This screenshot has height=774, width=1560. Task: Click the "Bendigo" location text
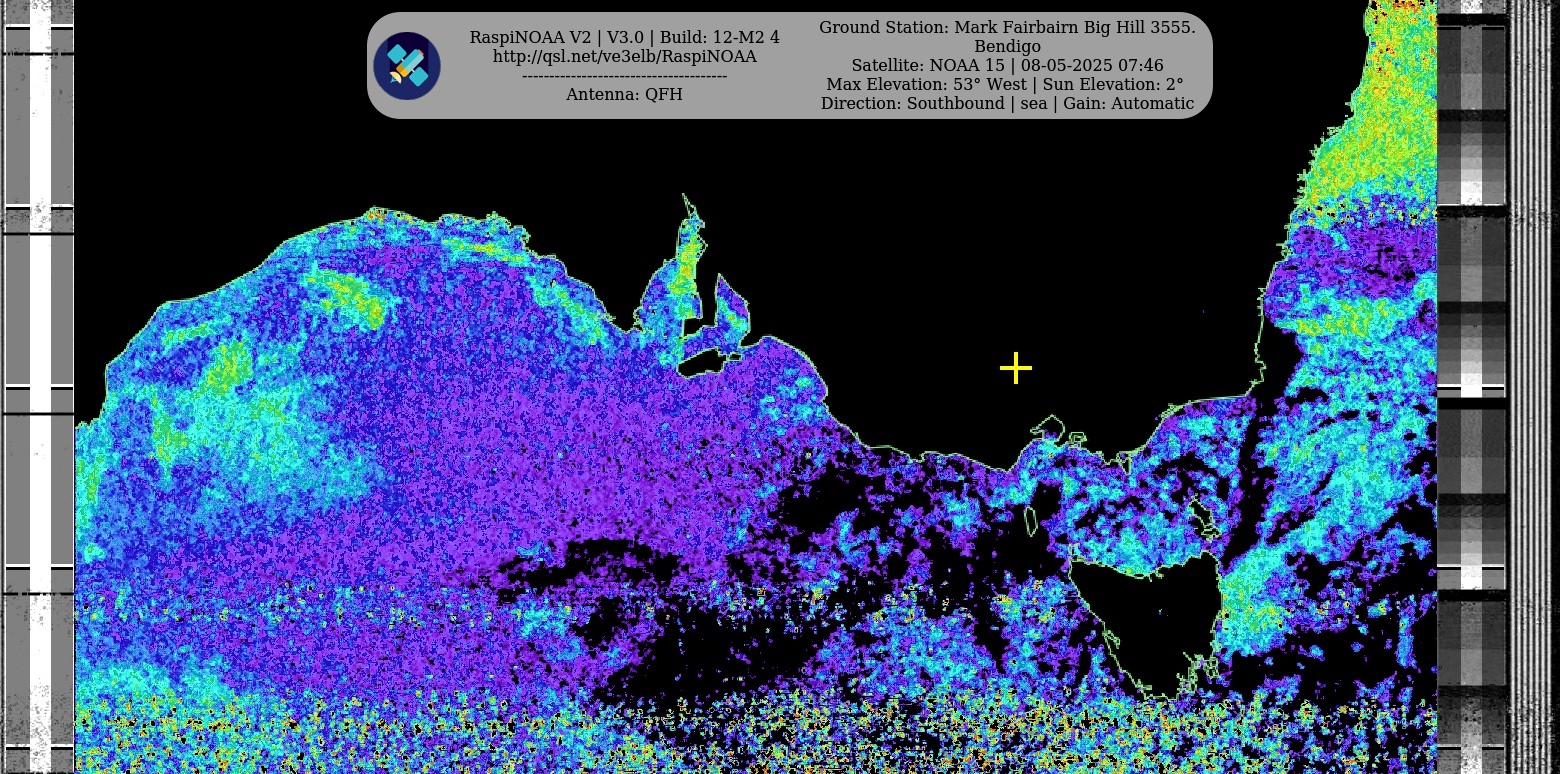(1007, 46)
